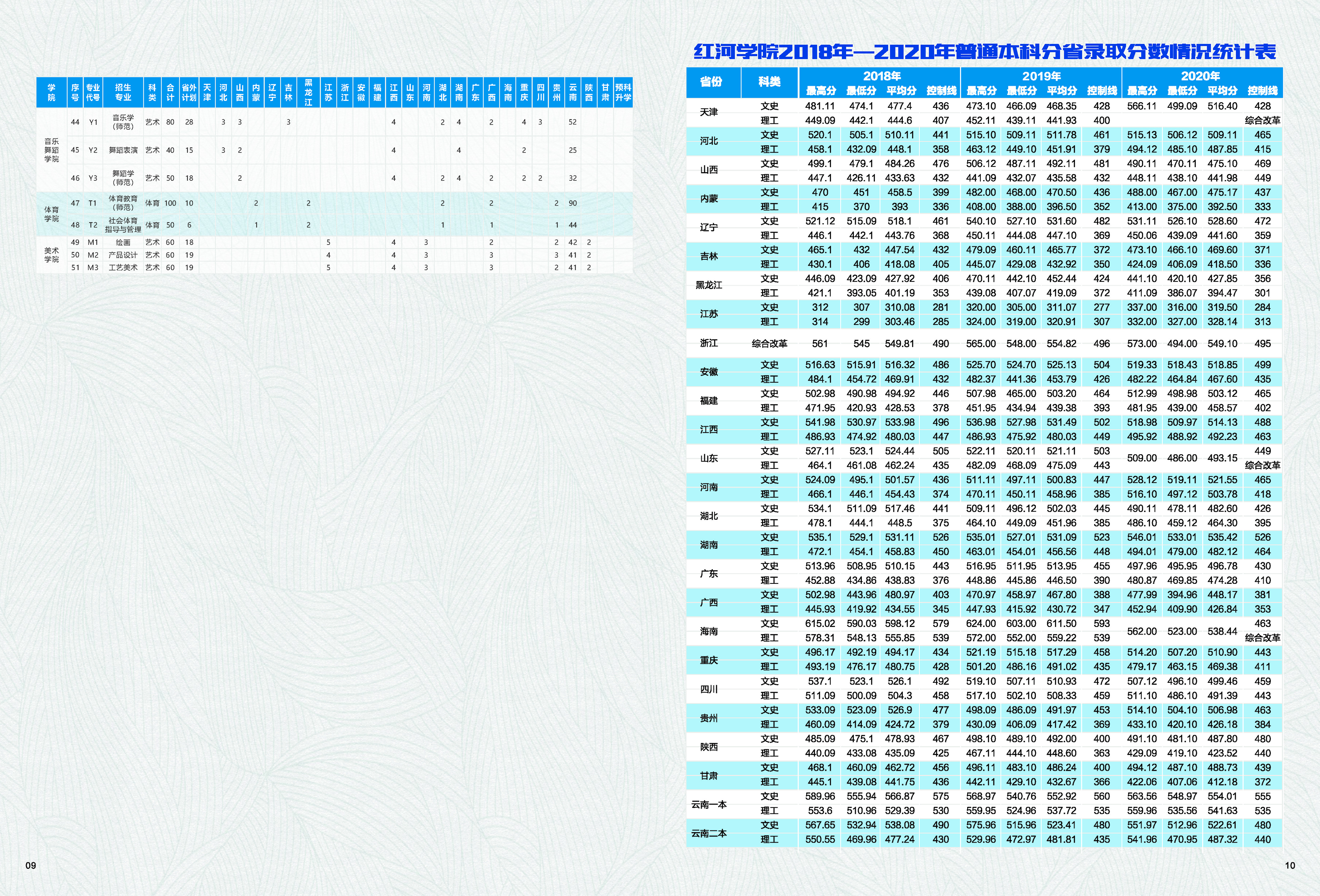This screenshot has height=896, width=1320.
Task: Click page number 09
Action: click(x=31, y=865)
